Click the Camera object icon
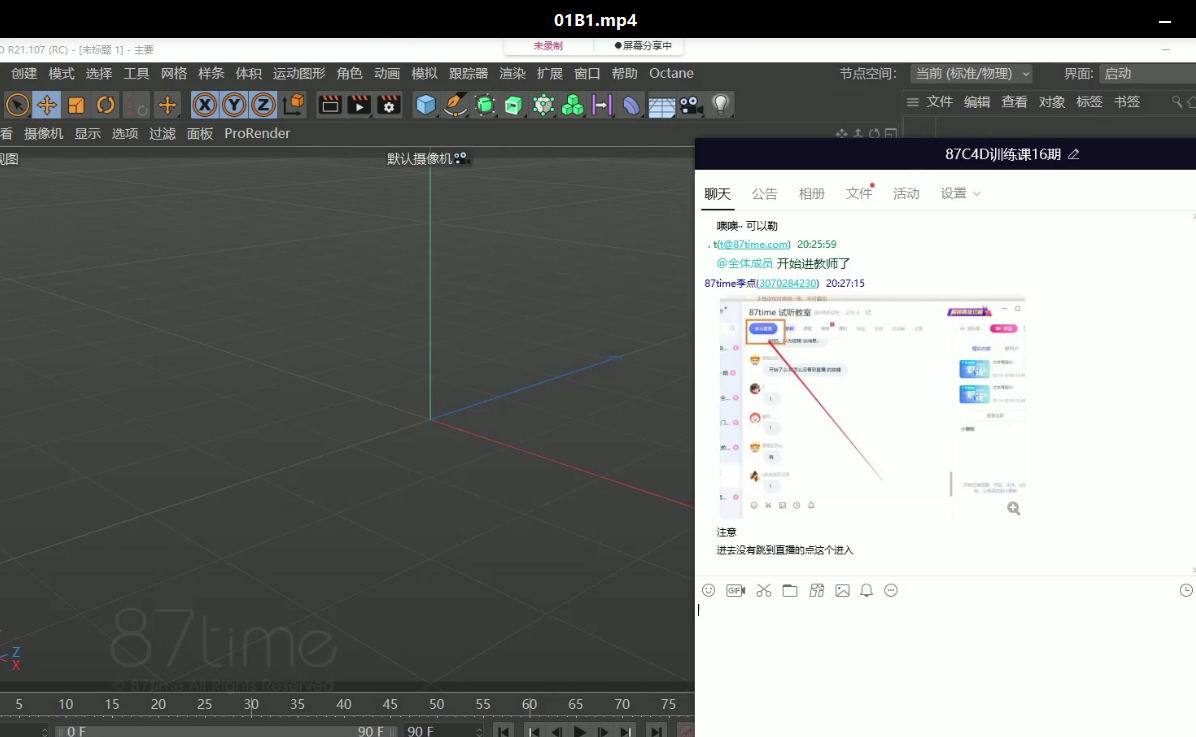Image resolution: width=1196 pixels, height=737 pixels. [690, 105]
